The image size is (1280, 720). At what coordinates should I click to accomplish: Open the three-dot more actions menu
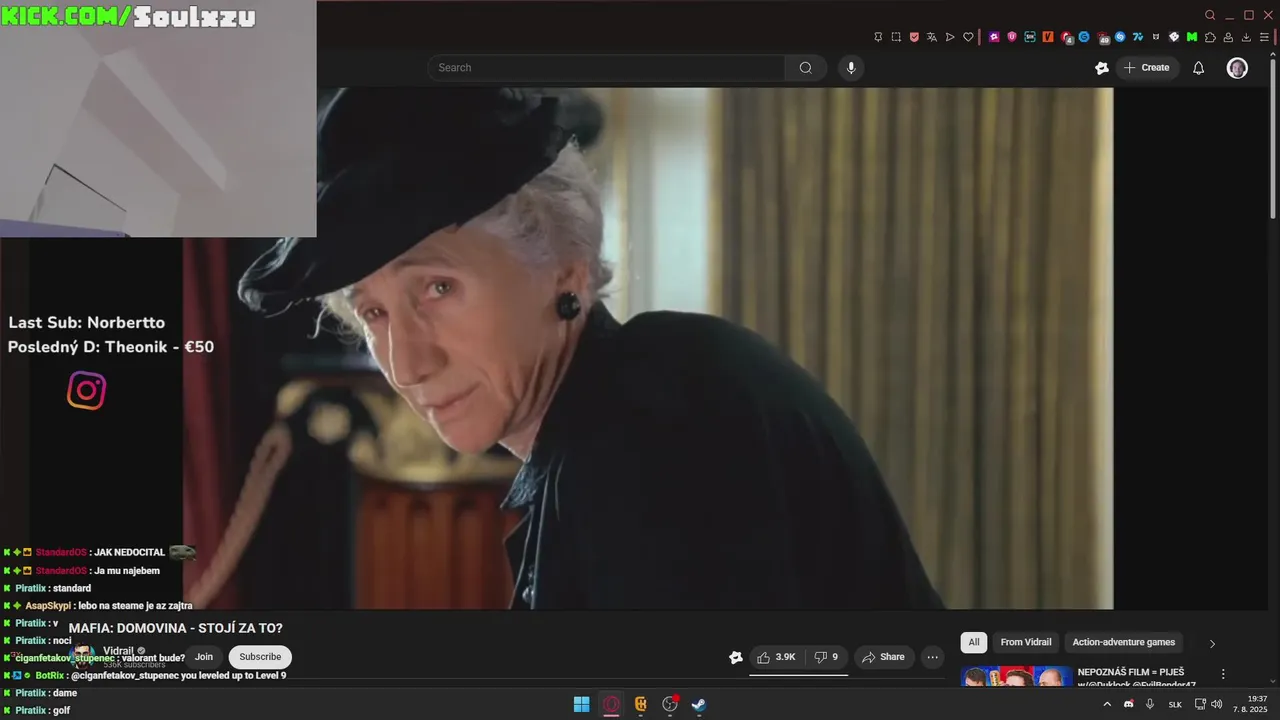point(932,657)
